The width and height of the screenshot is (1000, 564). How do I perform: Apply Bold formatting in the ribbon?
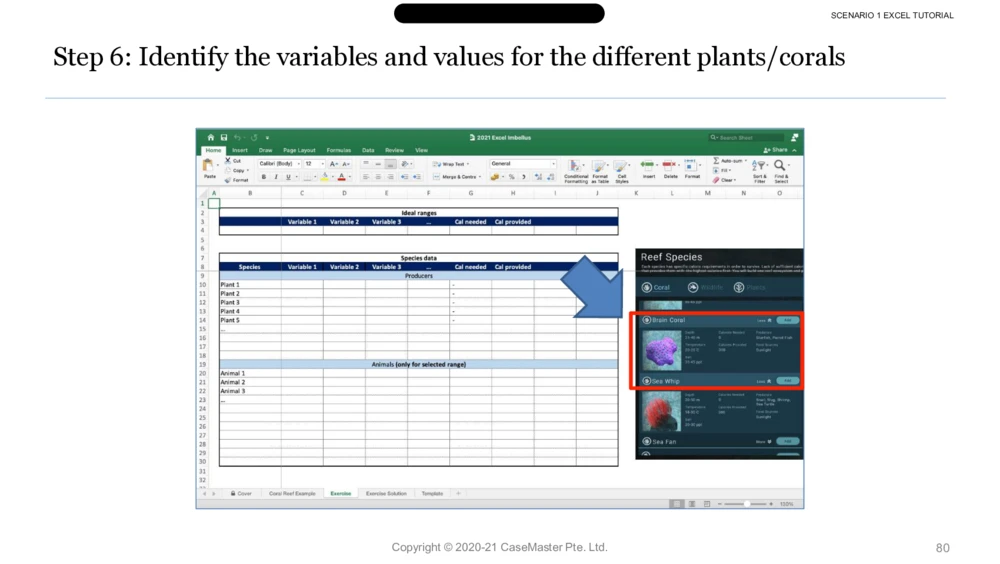point(264,177)
